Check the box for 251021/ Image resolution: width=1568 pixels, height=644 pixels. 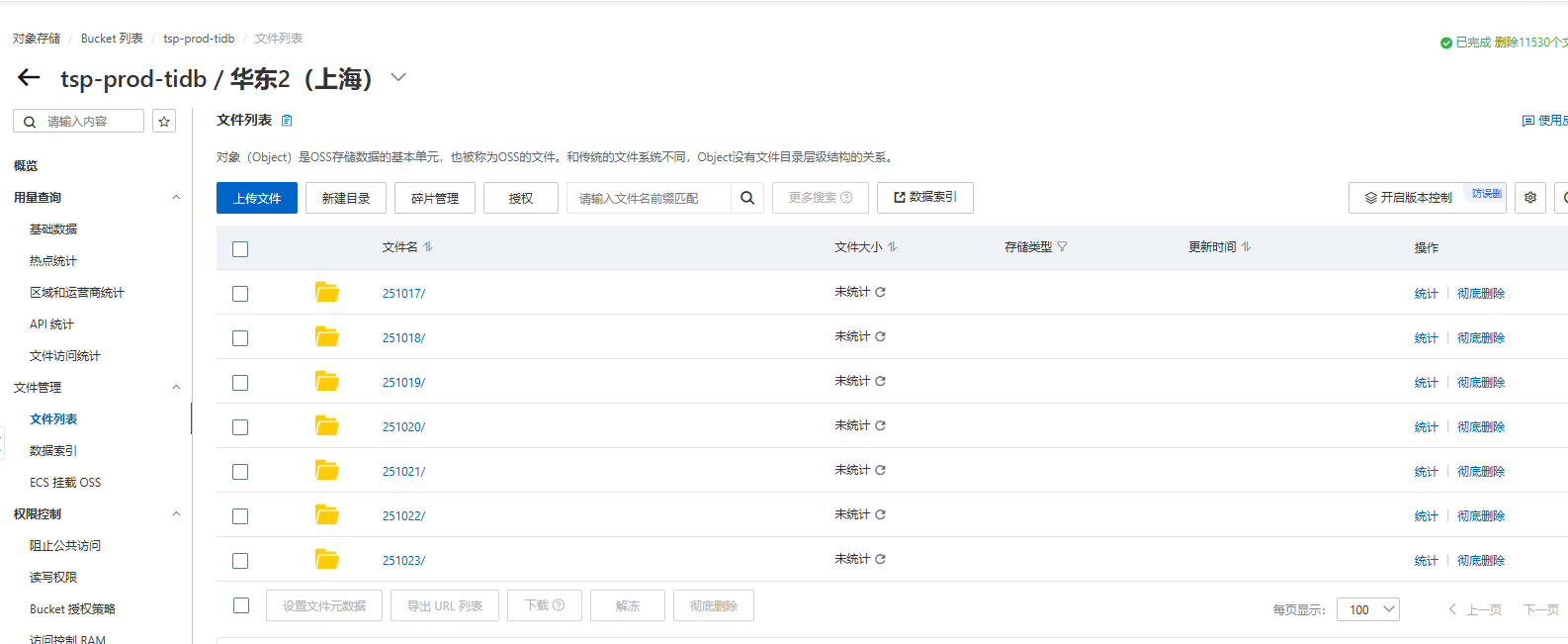pos(240,472)
